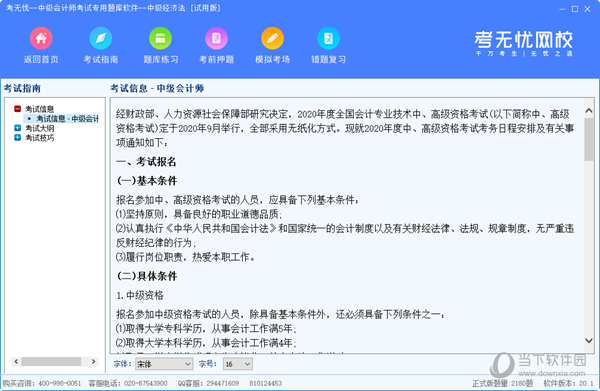Click the 购买咨询 phone number in status bar
Screen dimensions: 600x391
click(x=60, y=383)
